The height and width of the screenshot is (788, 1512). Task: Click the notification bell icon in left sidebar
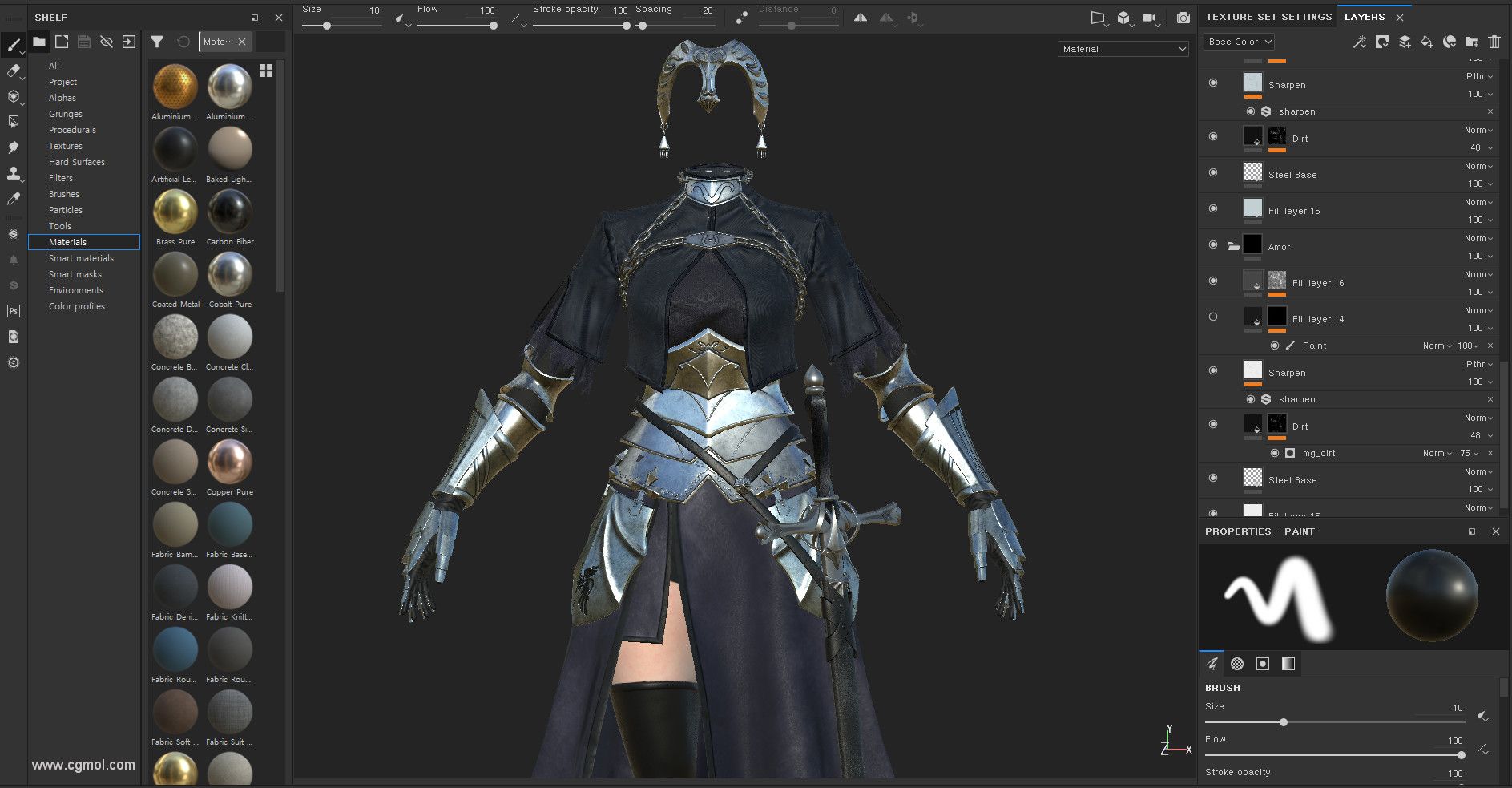pyautogui.click(x=14, y=260)
